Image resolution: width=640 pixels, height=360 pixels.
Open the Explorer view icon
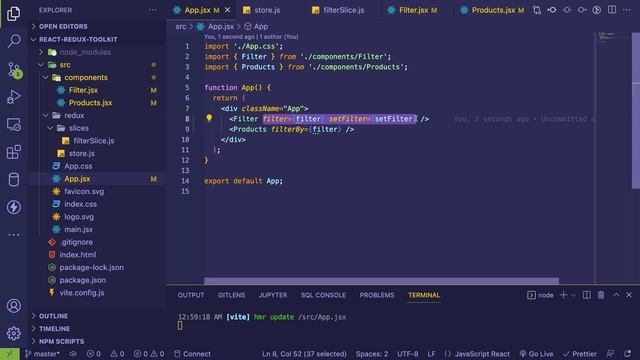pyautogui.click(x=13, y=13)
